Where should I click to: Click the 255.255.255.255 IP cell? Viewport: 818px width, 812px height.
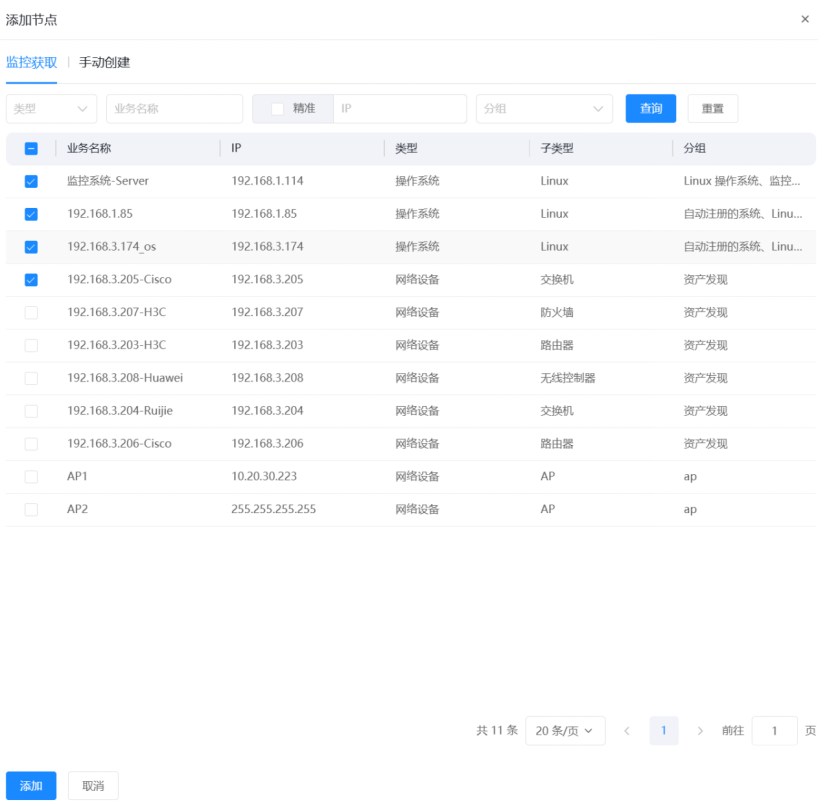click(x=273, y=509)
